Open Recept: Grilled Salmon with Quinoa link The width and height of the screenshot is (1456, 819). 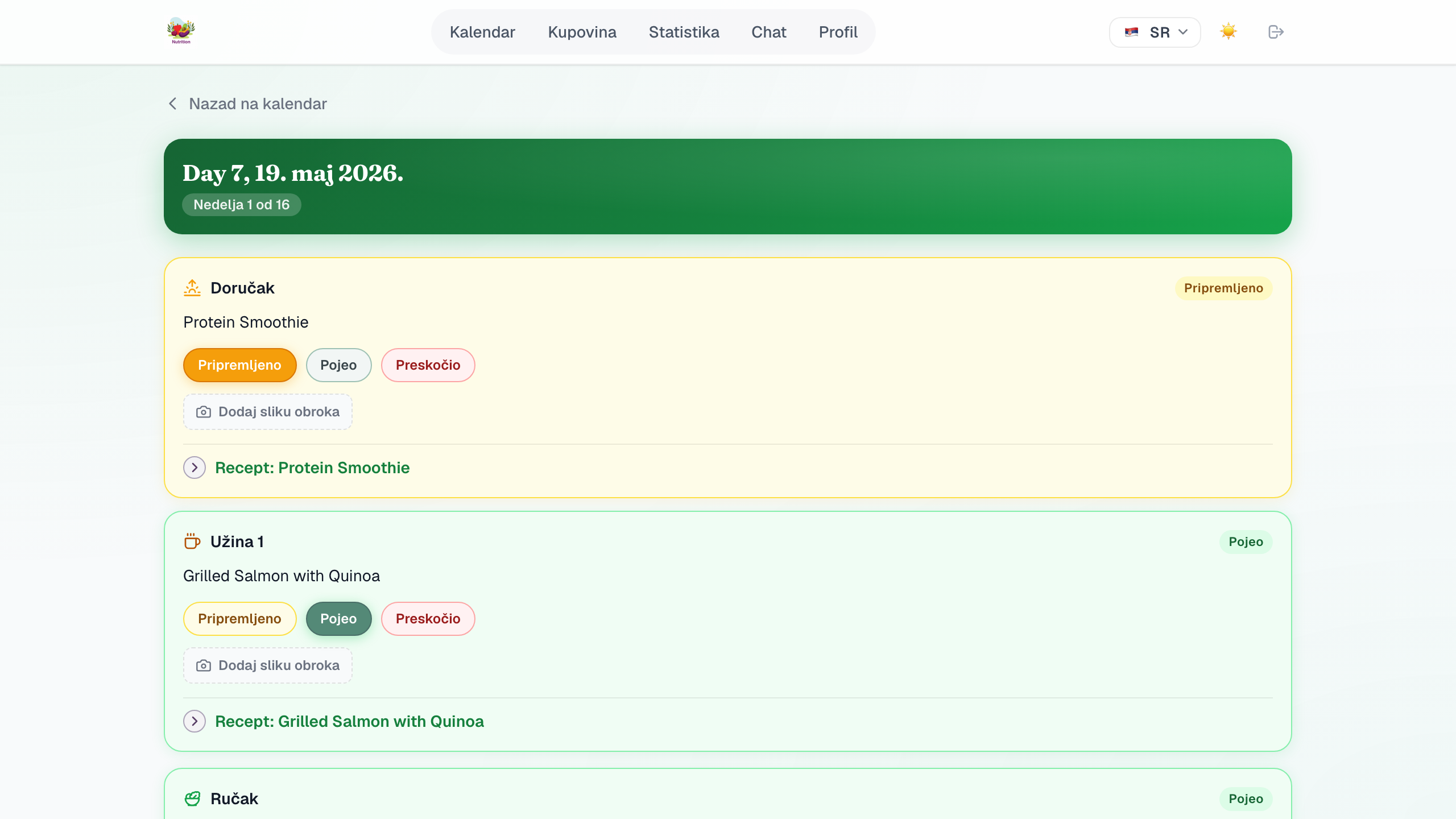coord(349,721)
